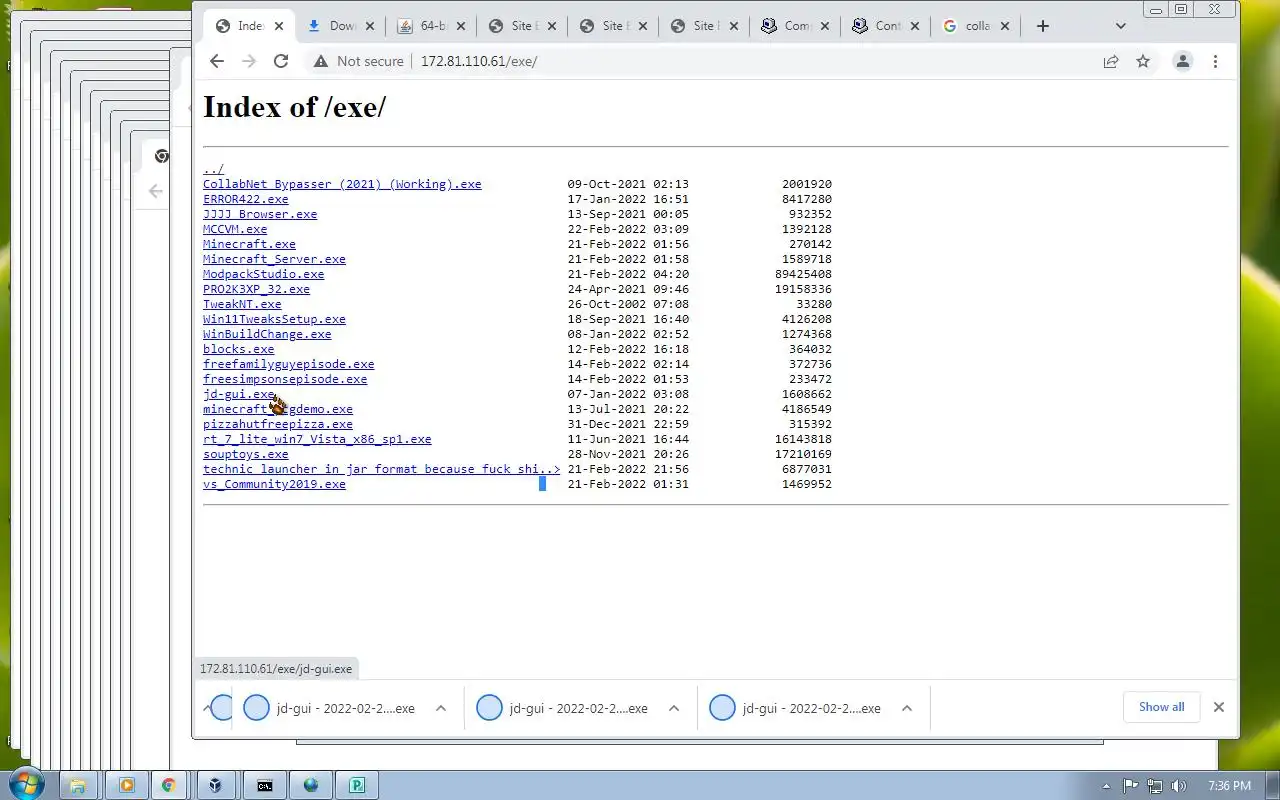Screen dimensions: 1280x800
Task: Click the pizzahutfreepizza.exe link
Action: 278,424
